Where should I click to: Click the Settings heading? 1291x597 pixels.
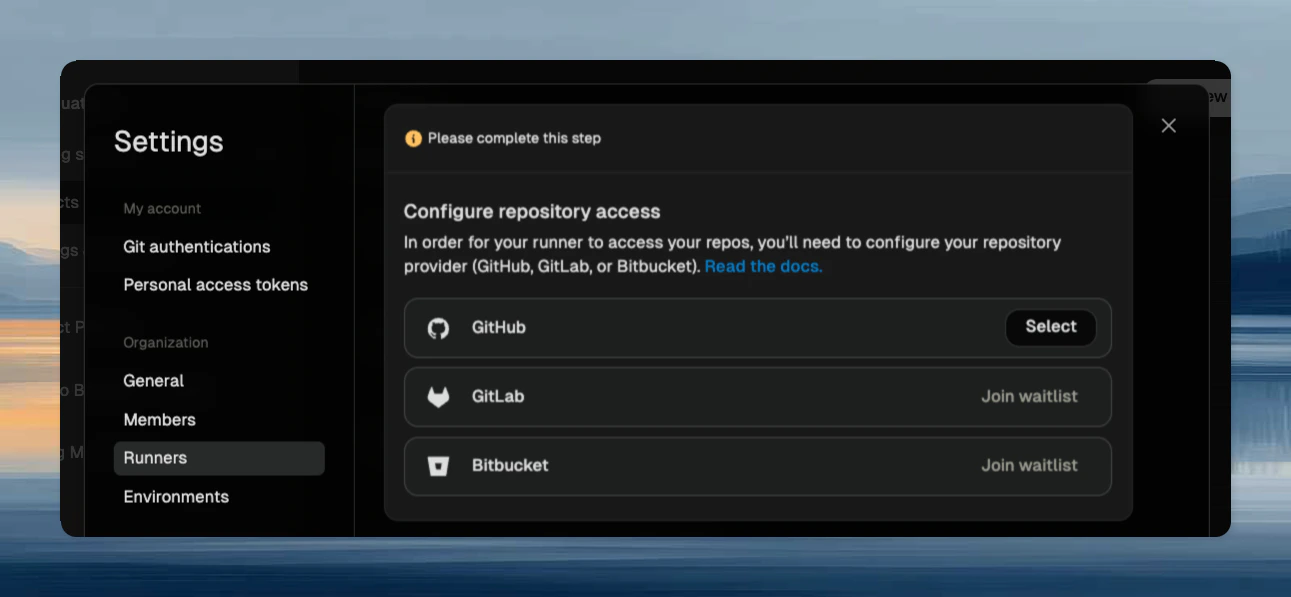coord(168,142)
